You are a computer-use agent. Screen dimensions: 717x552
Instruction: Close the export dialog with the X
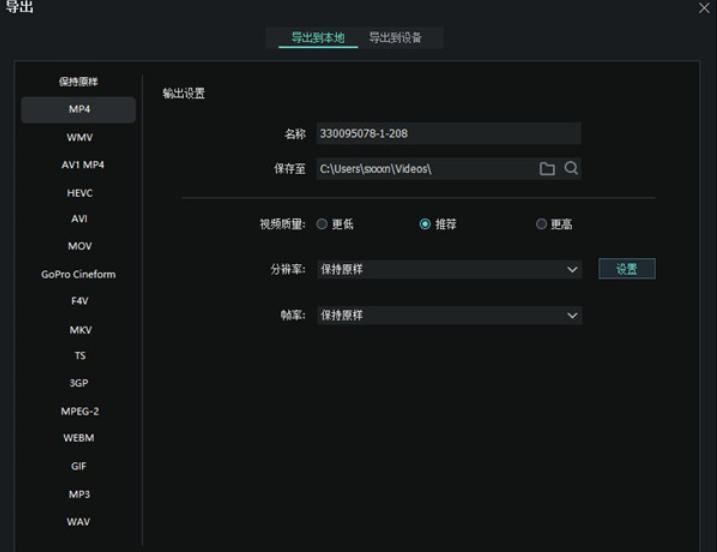[x=704, y=8]
